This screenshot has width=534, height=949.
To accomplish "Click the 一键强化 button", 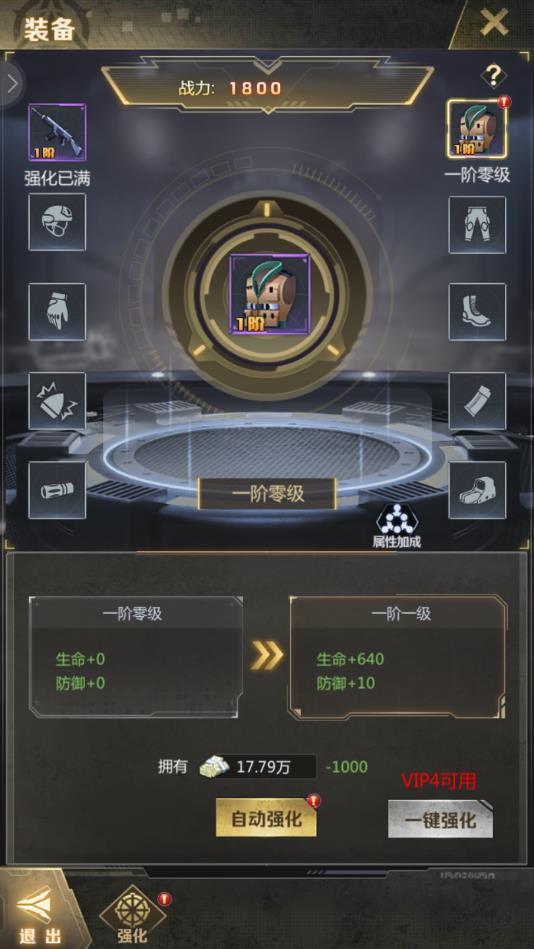I will pyautogui.click(x=440, y=820).
